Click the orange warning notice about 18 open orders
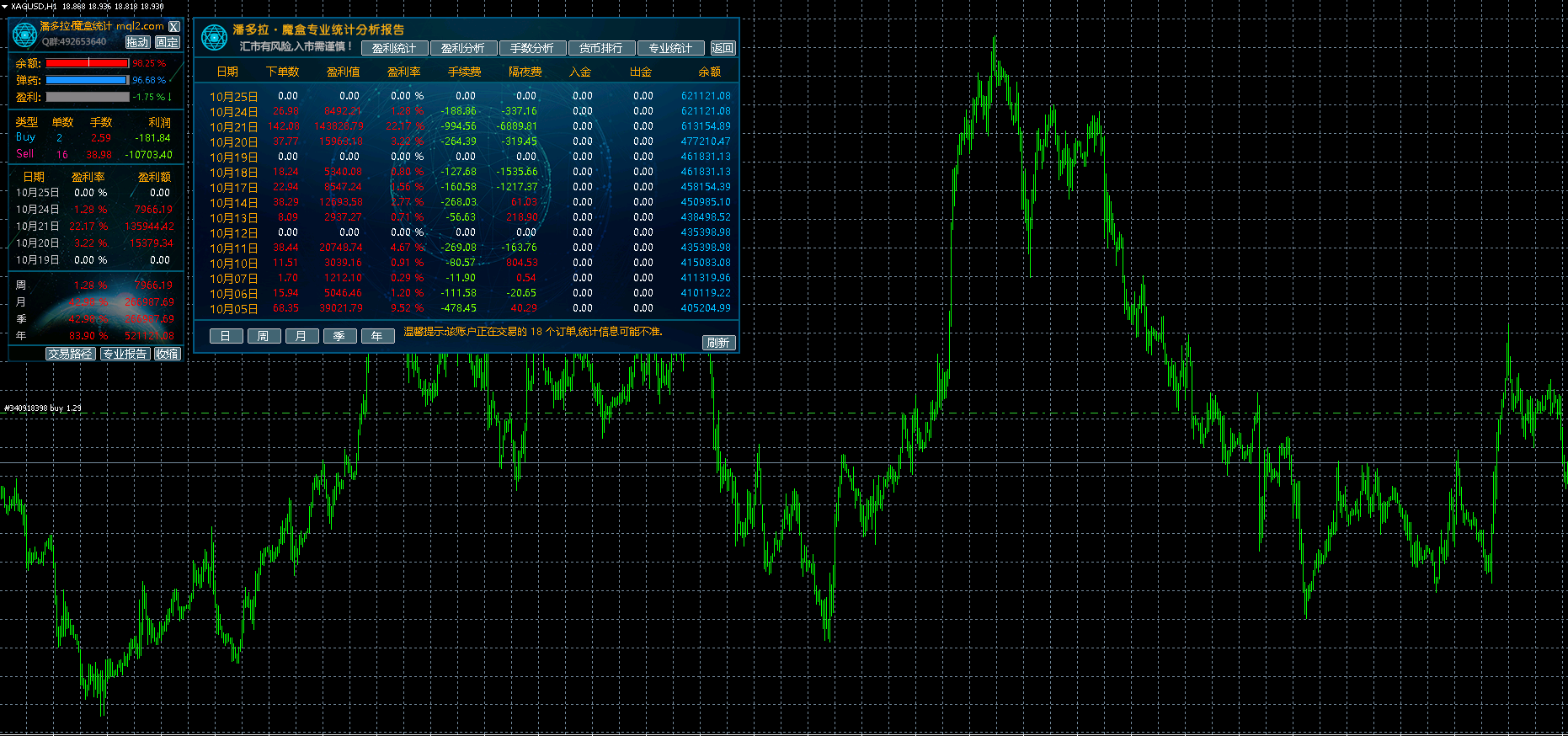The image size is (1568, 736). click(533, 332)
